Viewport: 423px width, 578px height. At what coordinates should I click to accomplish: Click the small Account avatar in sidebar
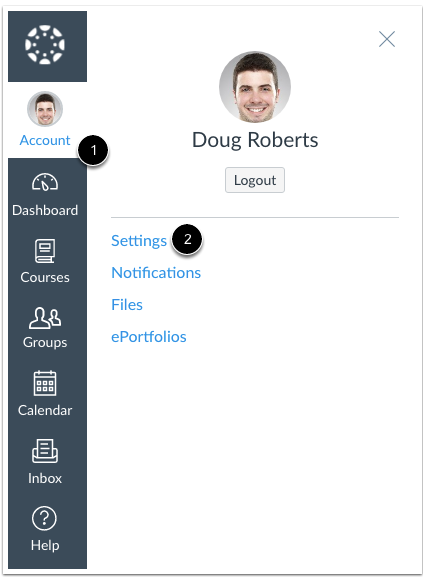coord(45,109)
